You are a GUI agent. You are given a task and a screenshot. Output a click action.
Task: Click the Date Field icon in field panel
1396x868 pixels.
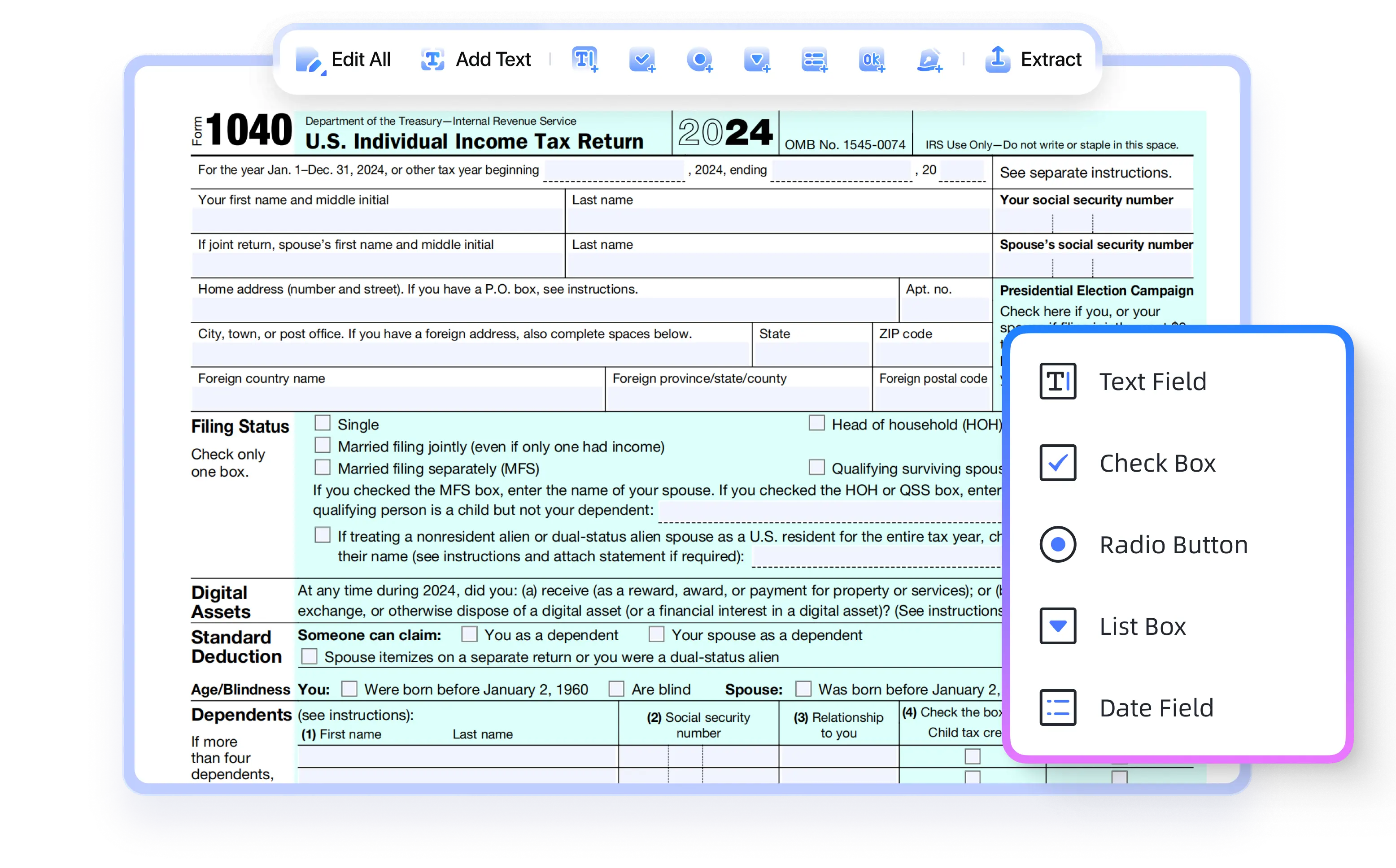1057,708
